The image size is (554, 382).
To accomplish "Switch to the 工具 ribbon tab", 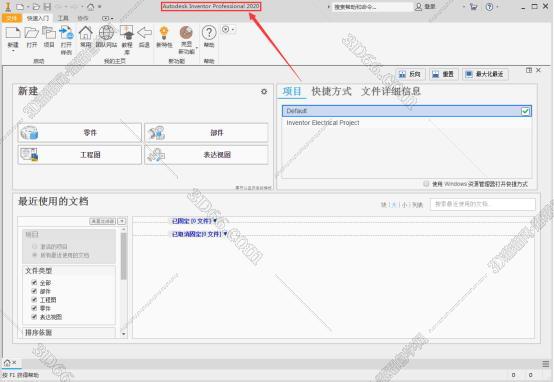I will (x=63, y=18).
